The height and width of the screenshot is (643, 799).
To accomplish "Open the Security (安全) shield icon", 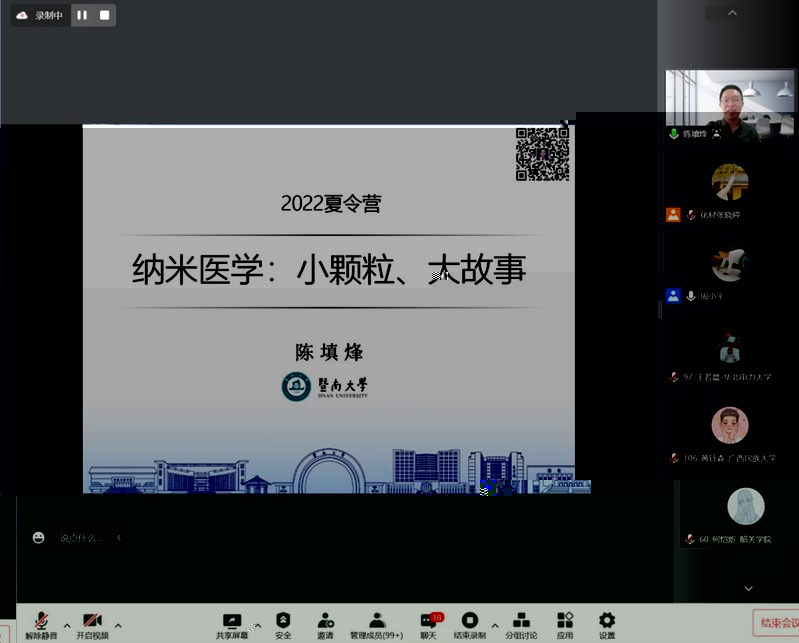I will coord(283,624).
